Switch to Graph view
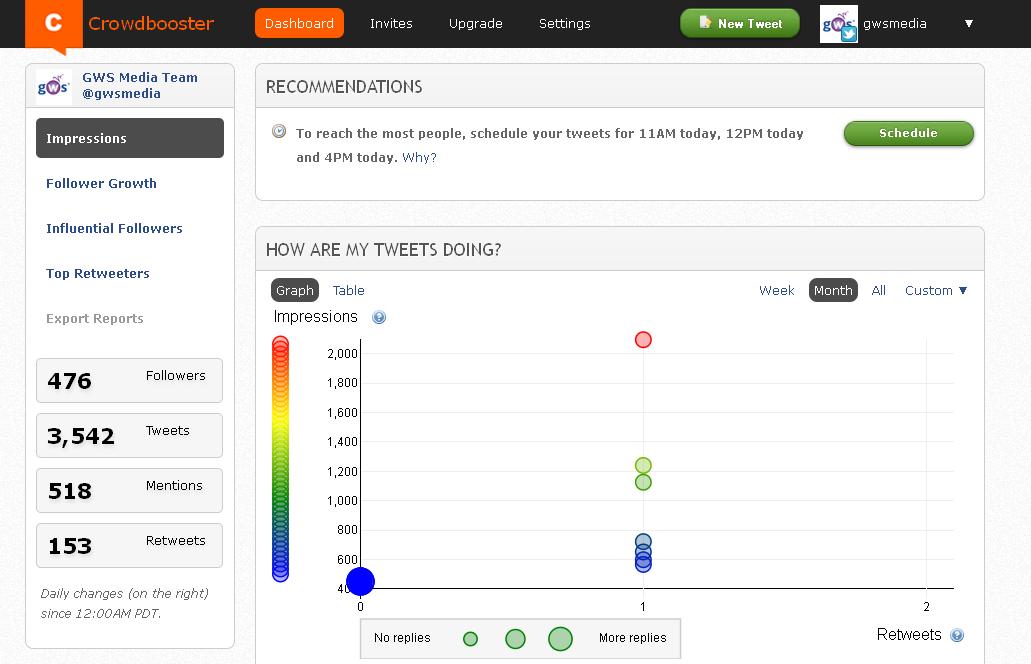Viewport: 1031px width, 664px height. pos(295,291)
